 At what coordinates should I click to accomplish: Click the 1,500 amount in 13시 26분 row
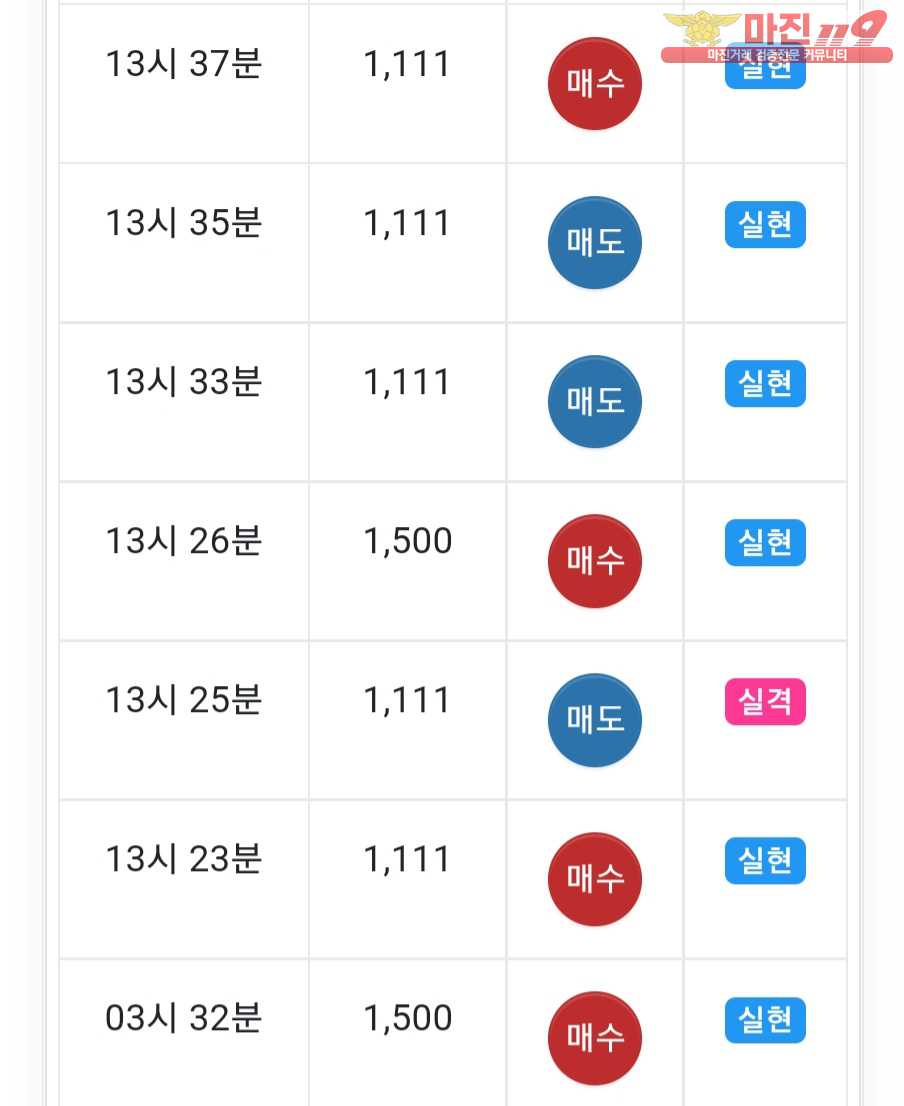[408, 541]
